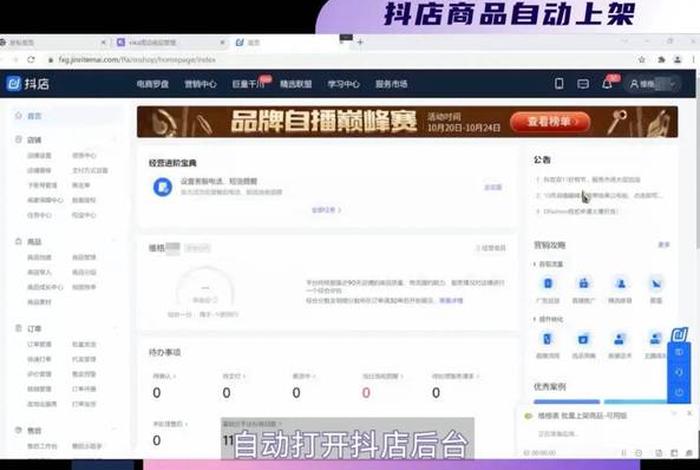The height and width of the screenshot is (470, 700).
Task: Collapse the 批量上架商品 popup
Action: (674, 413)
